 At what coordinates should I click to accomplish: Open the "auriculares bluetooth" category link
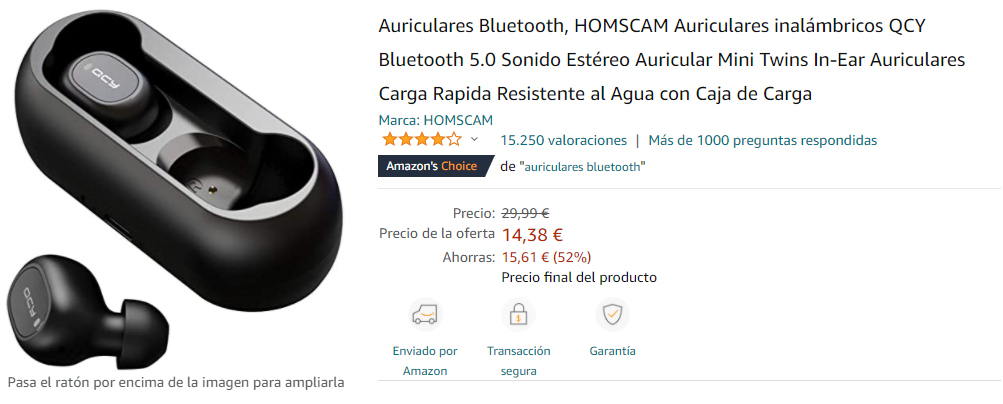pyautogui.click(x=583, y=167)
